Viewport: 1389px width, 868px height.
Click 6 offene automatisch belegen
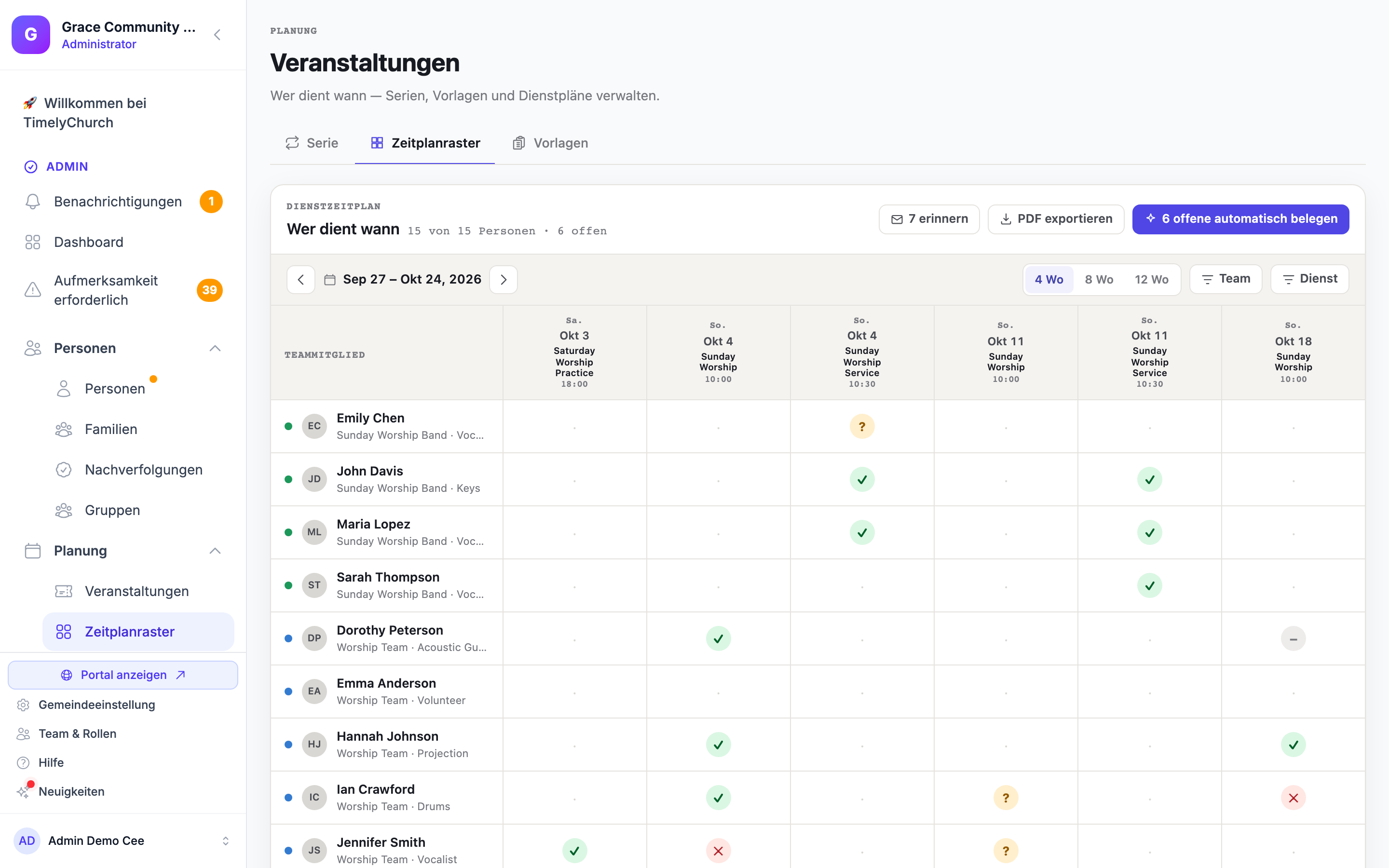pyautogui.click(x=1240, y=219)
